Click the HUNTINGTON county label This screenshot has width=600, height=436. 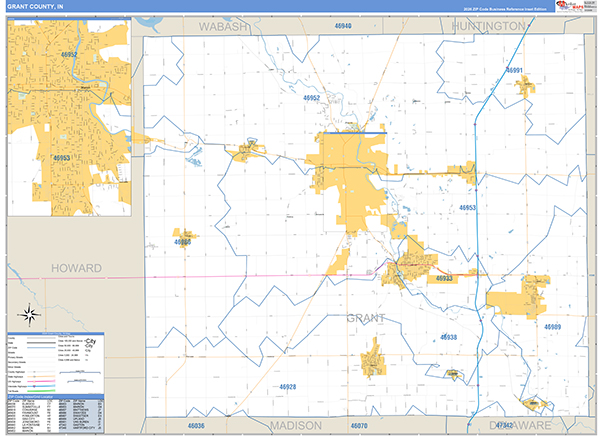tap(488, 26)
